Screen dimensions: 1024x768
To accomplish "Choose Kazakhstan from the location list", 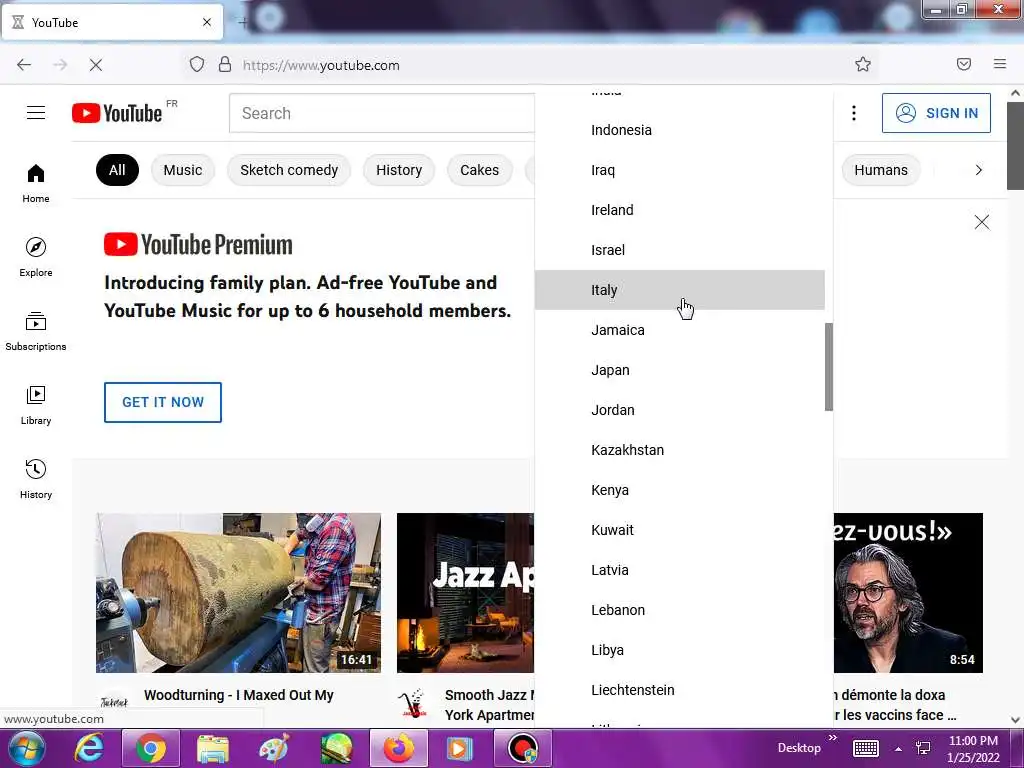I will [x=679, y=450].
